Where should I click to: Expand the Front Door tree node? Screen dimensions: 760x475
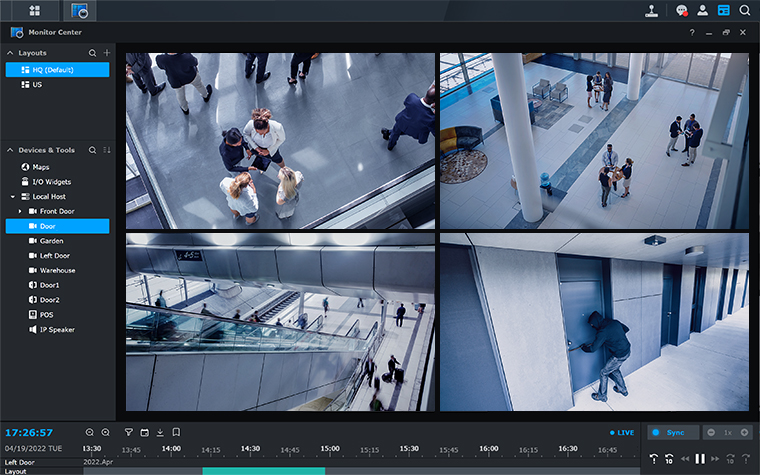coord(20,211)
